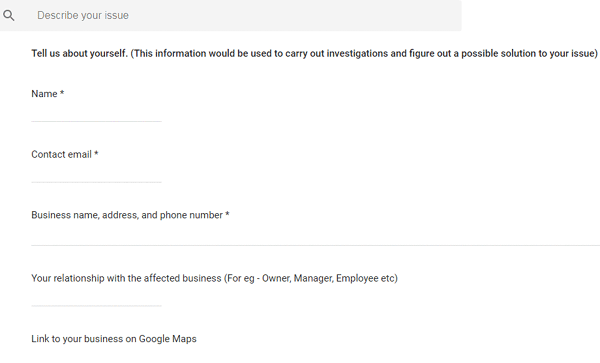The width and height of the screenshot is (600, 363).
Task: Click 'Your relationship with the affected business' label
Action: (x=214, y=278)
